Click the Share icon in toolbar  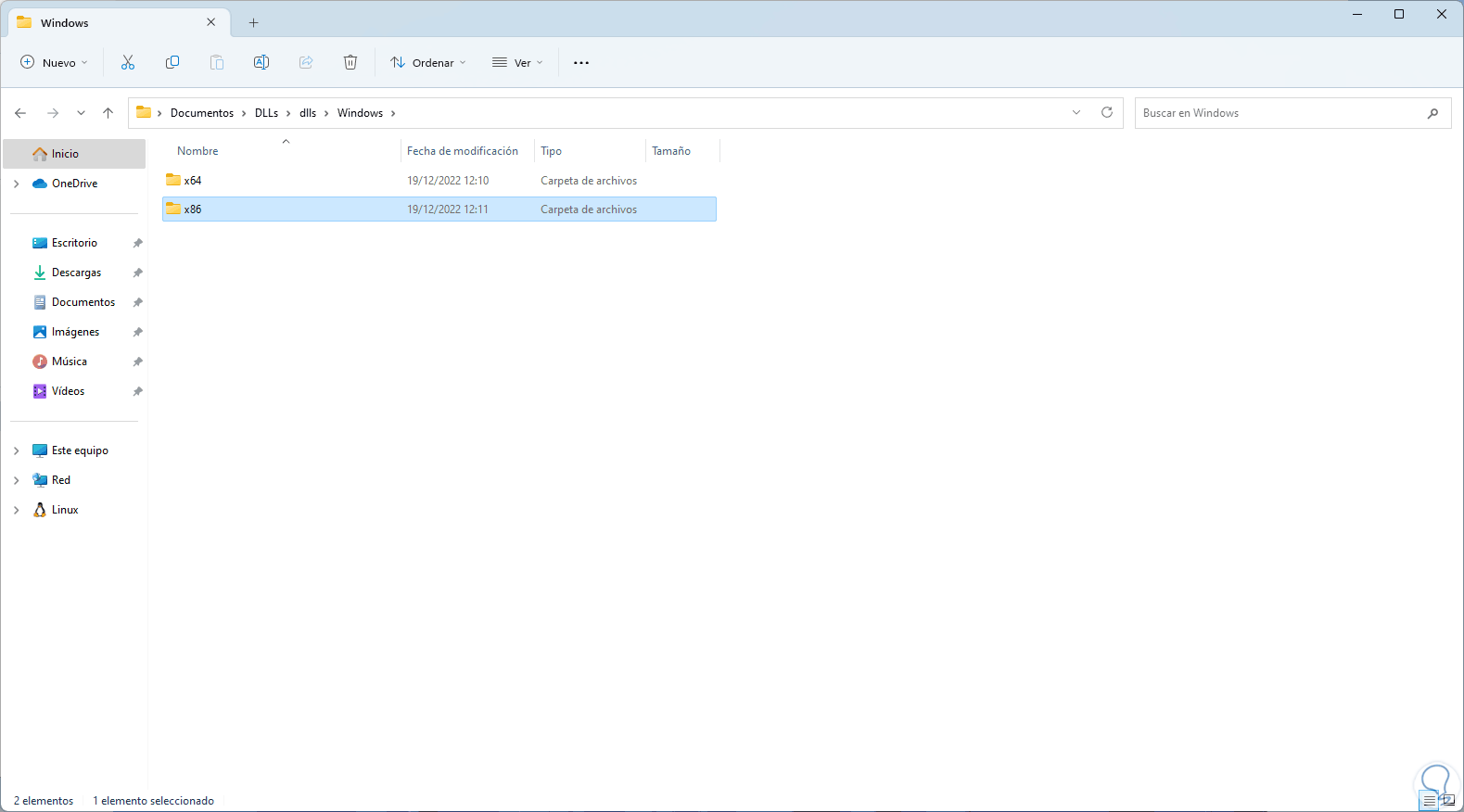306,62
